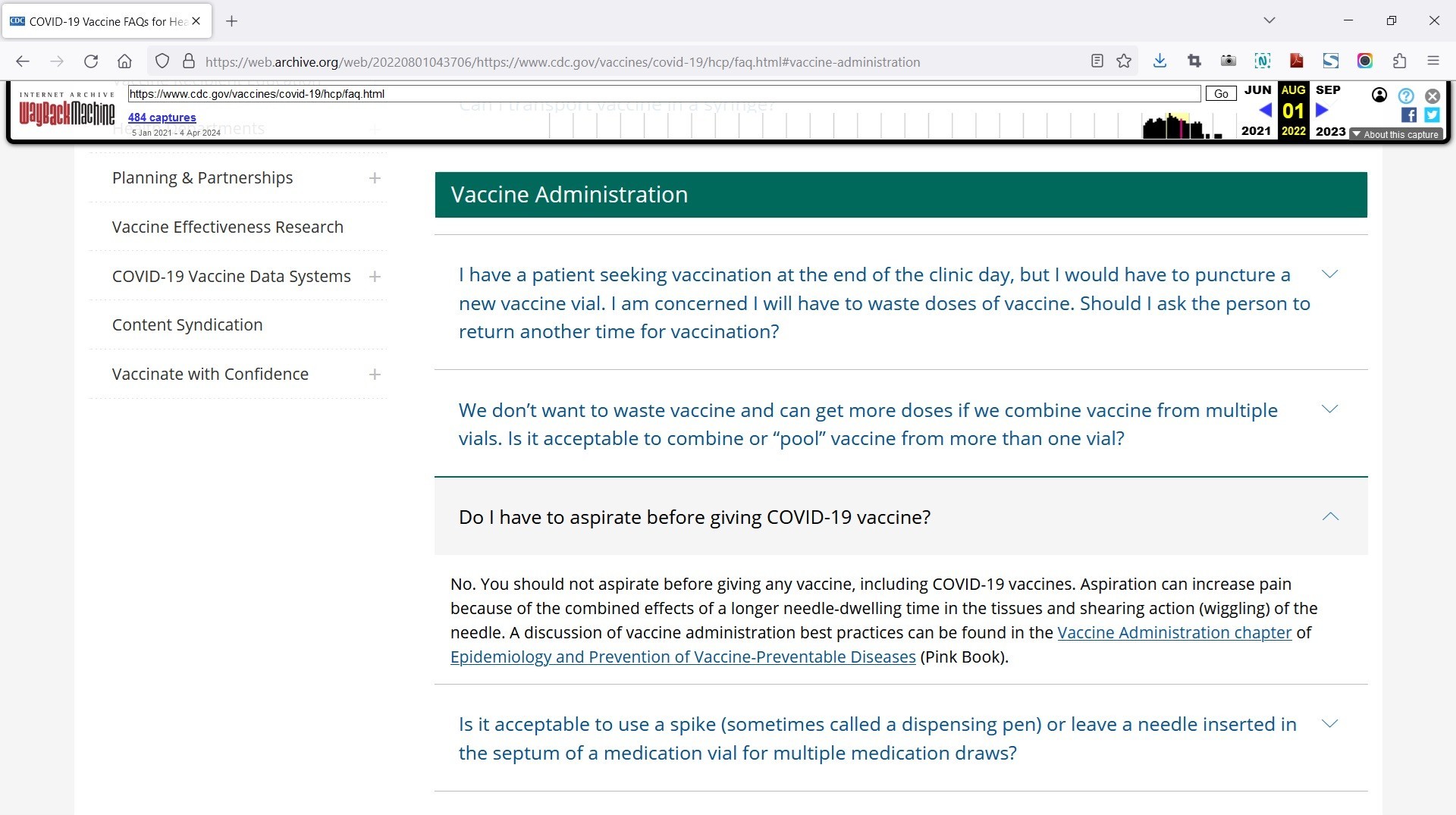Open the About this capture dropdown
This screenshot has height=815, width=1456.
(x=1395, y=134)
